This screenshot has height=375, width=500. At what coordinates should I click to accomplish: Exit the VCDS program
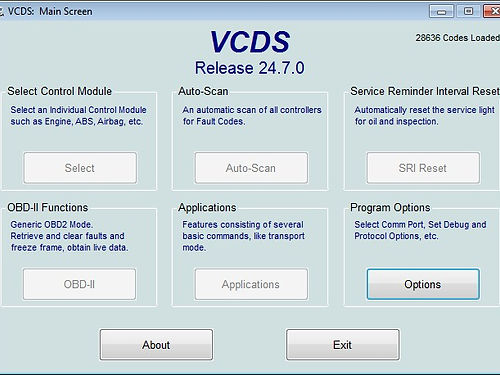343,345
